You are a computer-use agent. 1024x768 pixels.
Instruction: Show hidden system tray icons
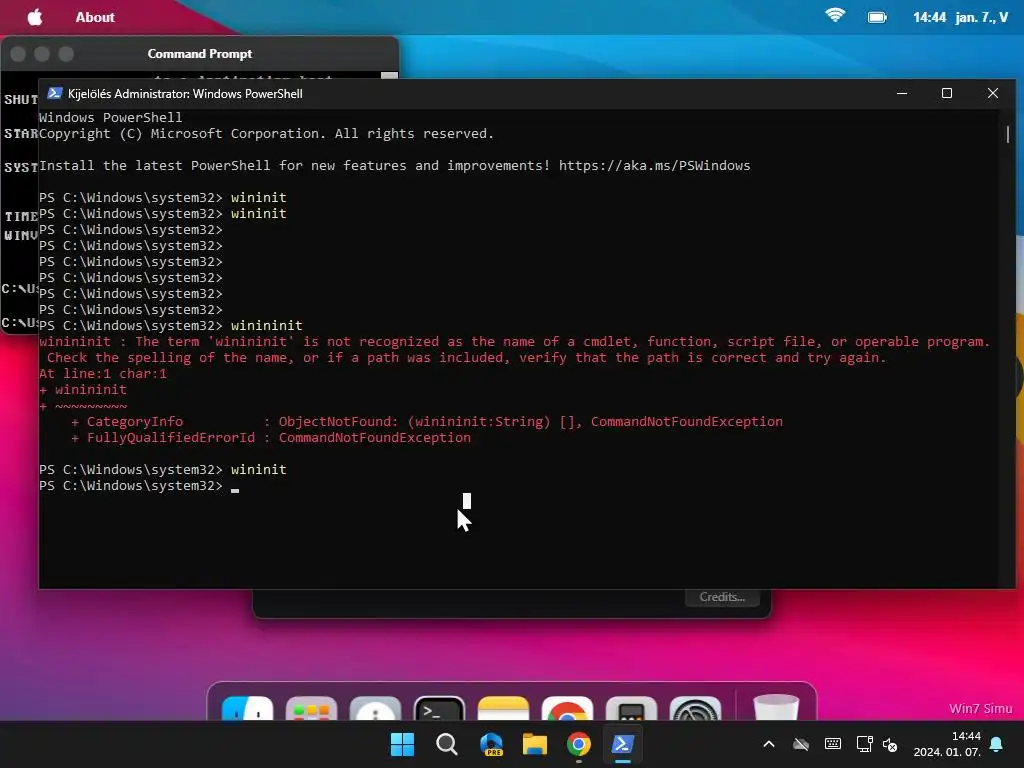[x=769, y=744]
